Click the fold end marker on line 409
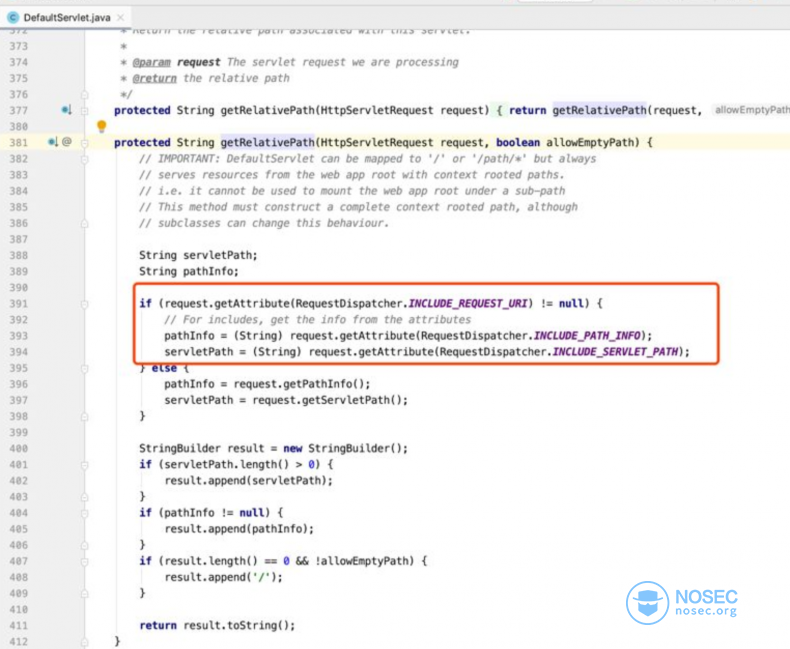This screenshot has width=790, height=649. (x=85, y=594)
